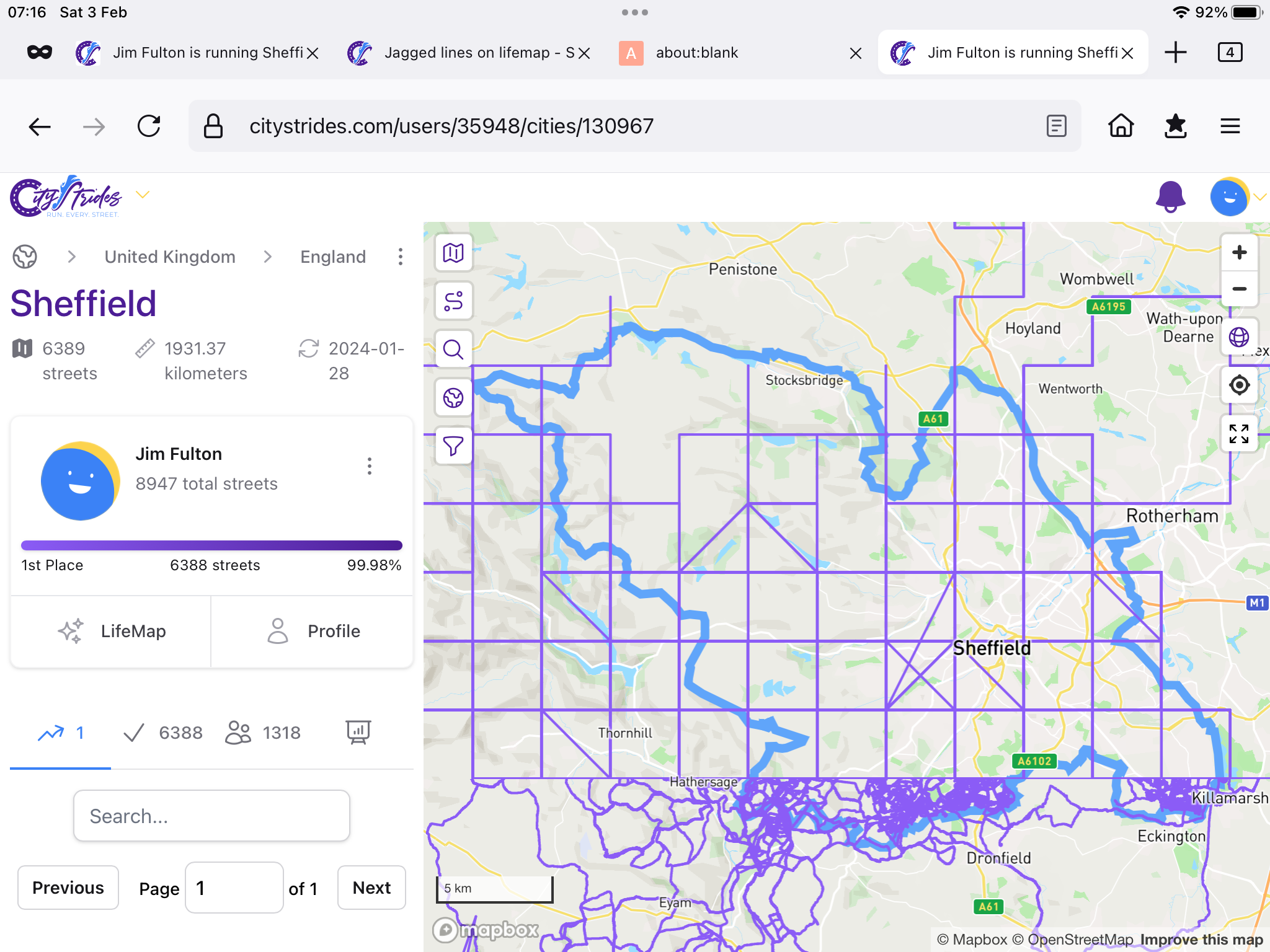
Task: Click the purple progress bar
Action: [211, 545]
